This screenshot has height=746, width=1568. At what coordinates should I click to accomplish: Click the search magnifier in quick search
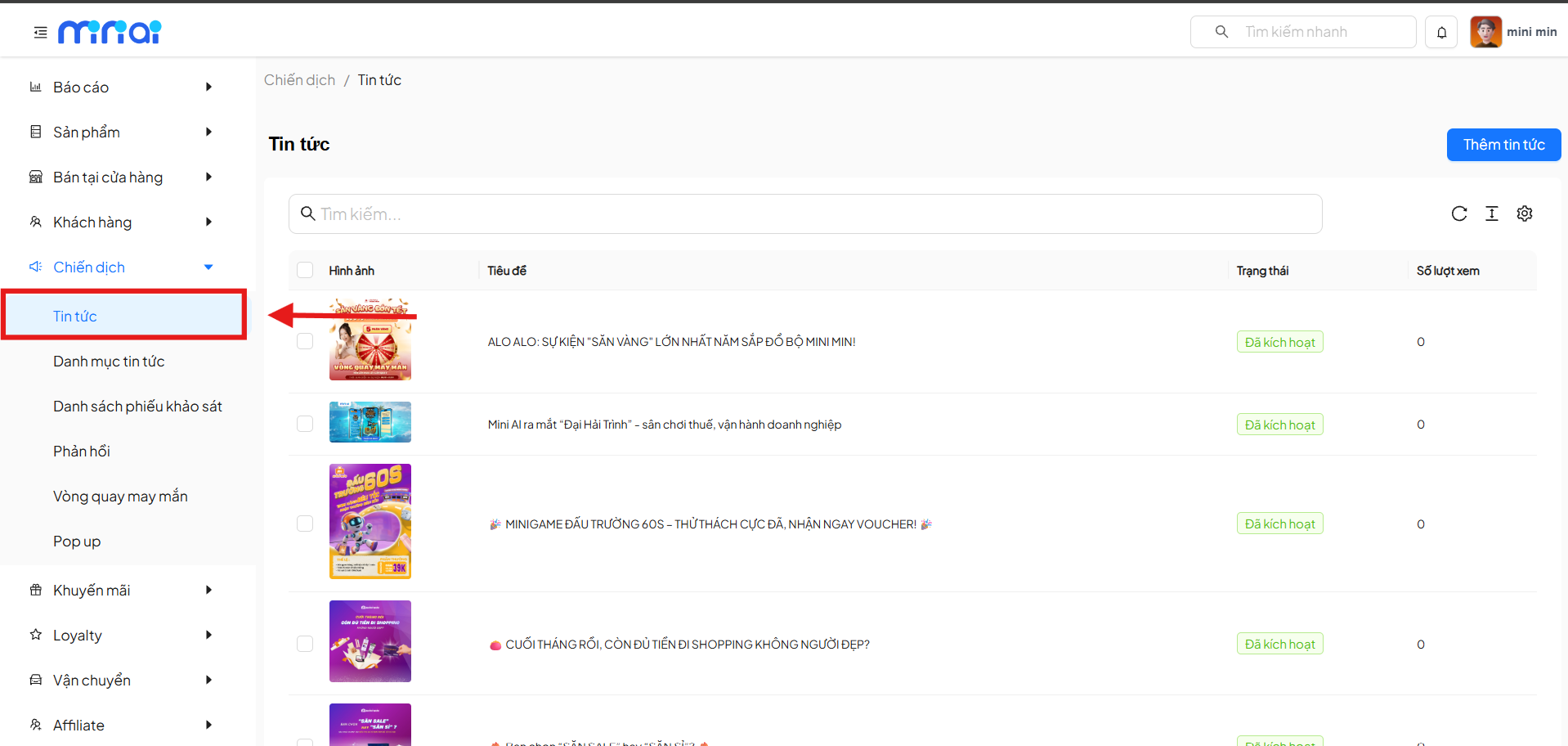tap(1221, 32)
